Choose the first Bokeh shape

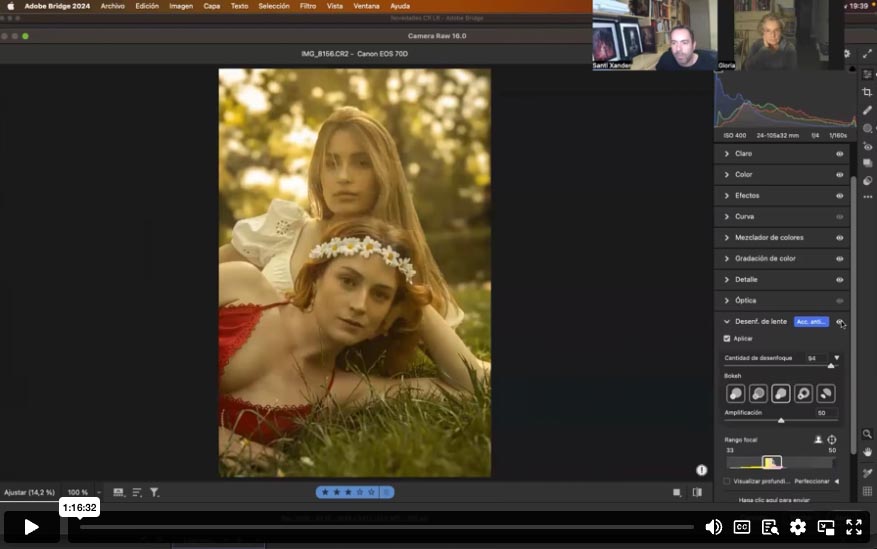point(735,394)
